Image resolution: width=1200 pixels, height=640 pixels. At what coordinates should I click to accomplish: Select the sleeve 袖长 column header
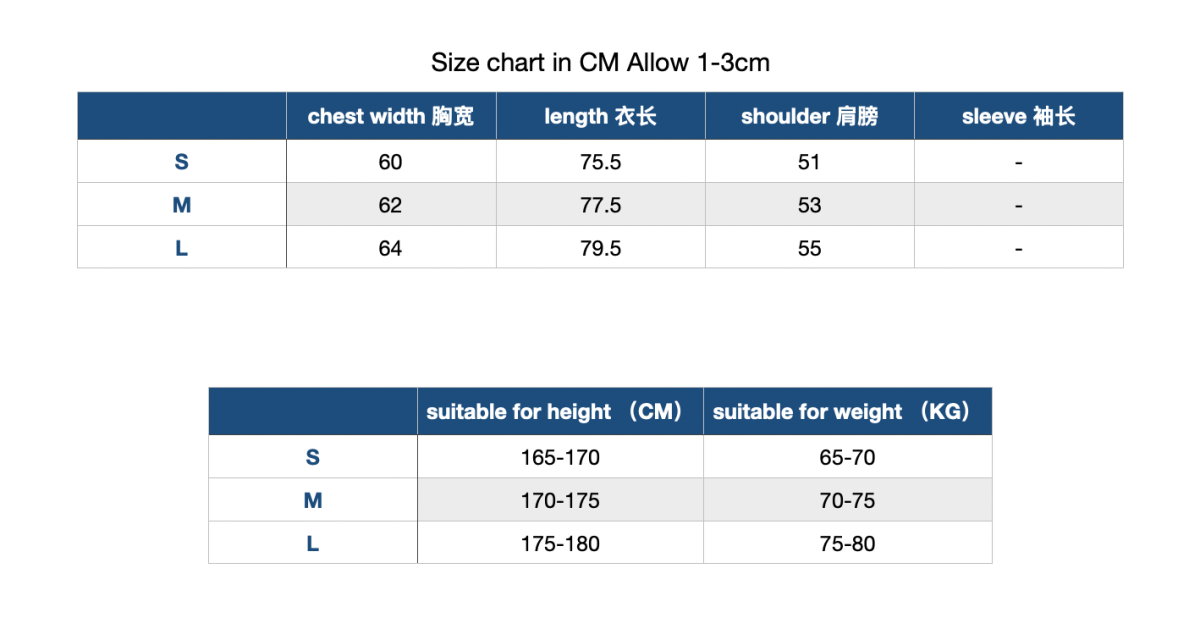(x=1018, y=116)
